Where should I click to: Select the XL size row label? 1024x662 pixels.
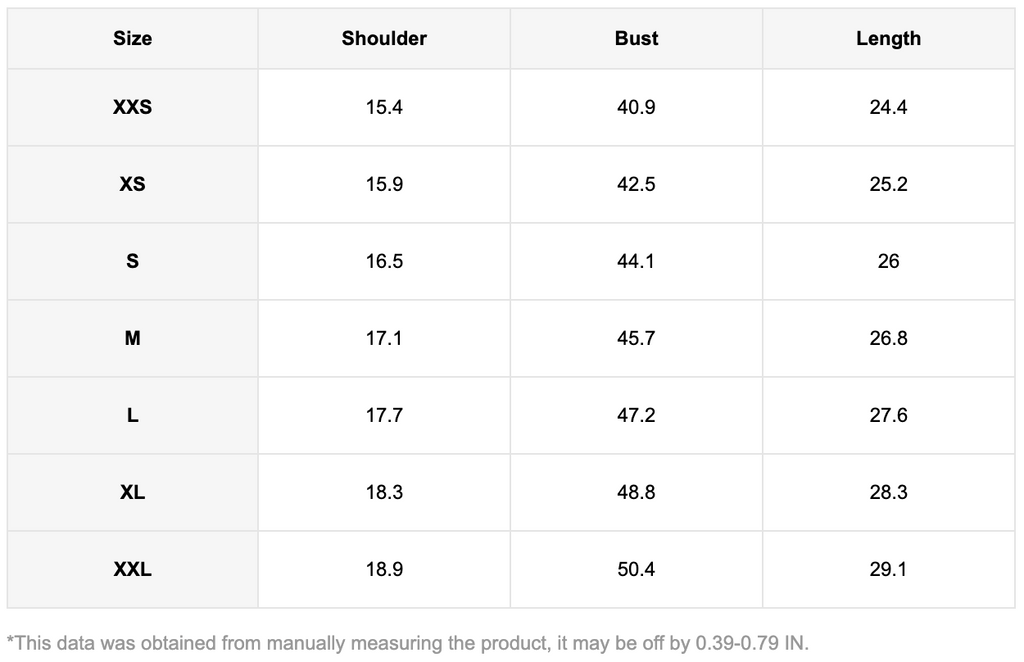[132, 492]
